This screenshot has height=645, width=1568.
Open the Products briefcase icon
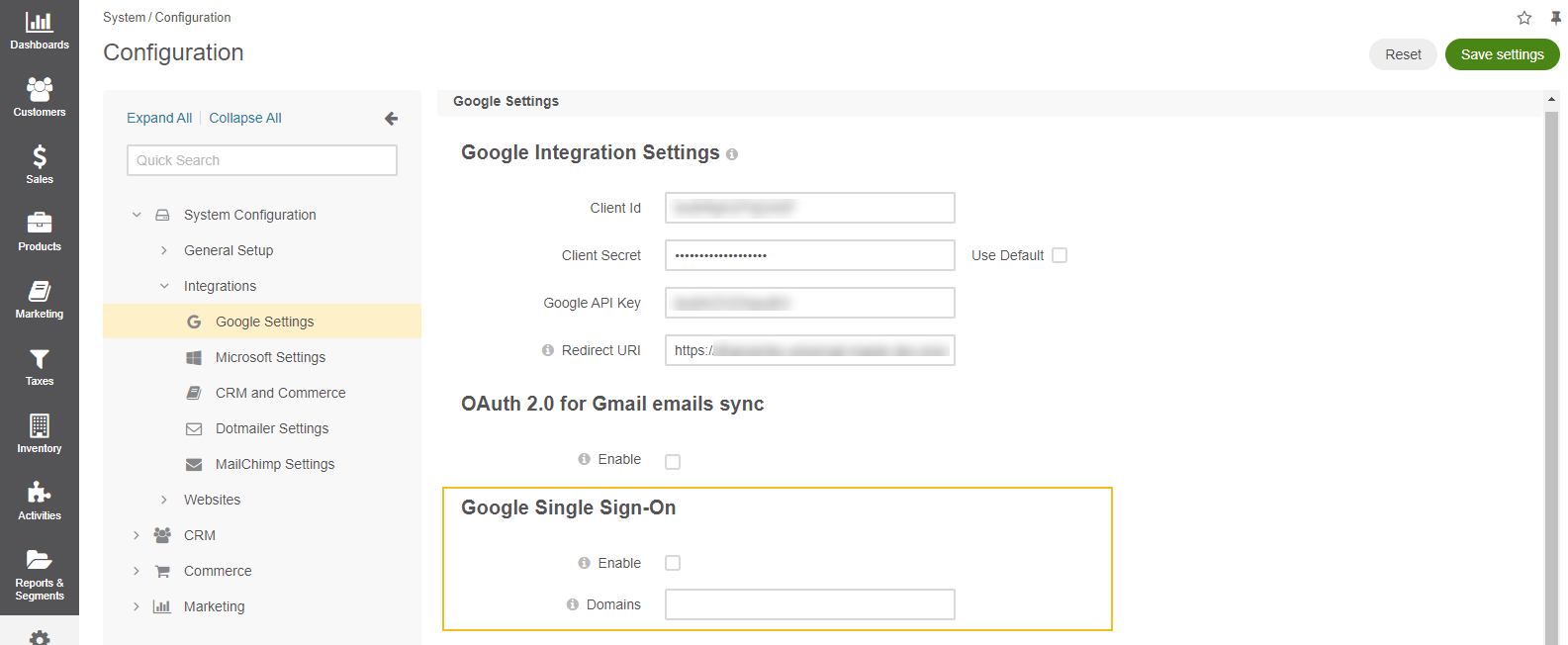point(40,224)
